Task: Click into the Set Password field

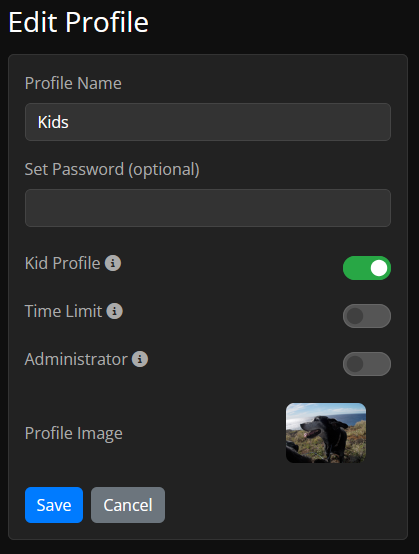Action: 208,208
